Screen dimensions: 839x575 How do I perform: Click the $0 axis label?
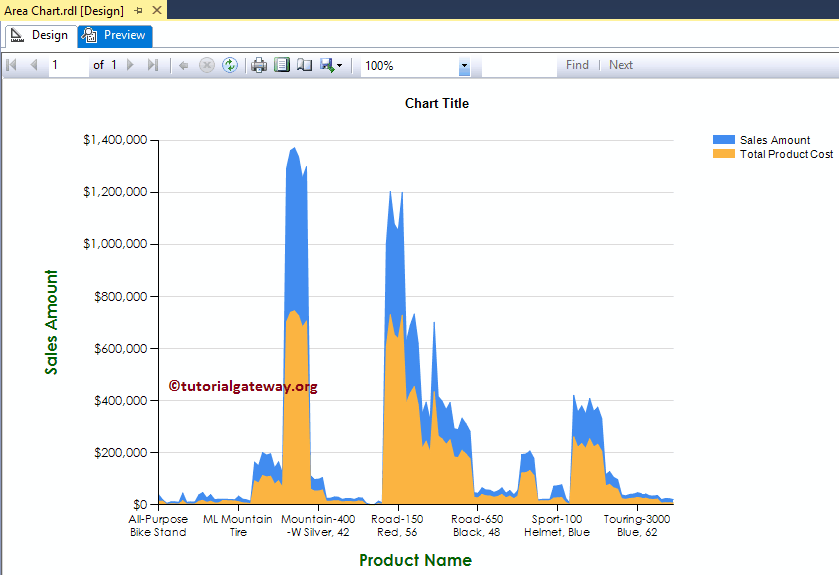click(140, 504)
